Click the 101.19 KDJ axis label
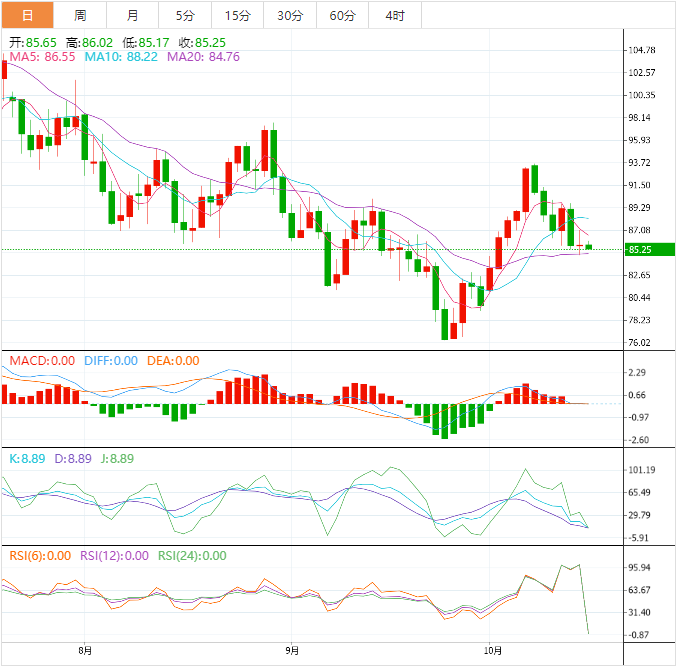The width and height of the screenshot is (682, 667). 642,470
